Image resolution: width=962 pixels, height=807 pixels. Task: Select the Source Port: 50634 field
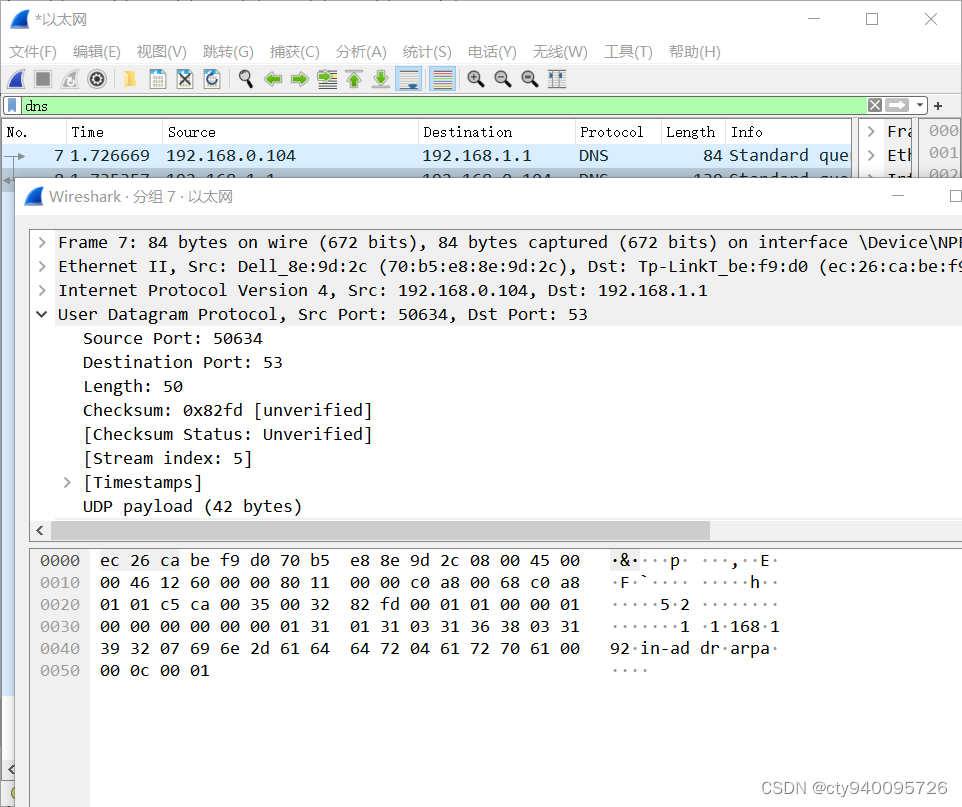[173, 338]
